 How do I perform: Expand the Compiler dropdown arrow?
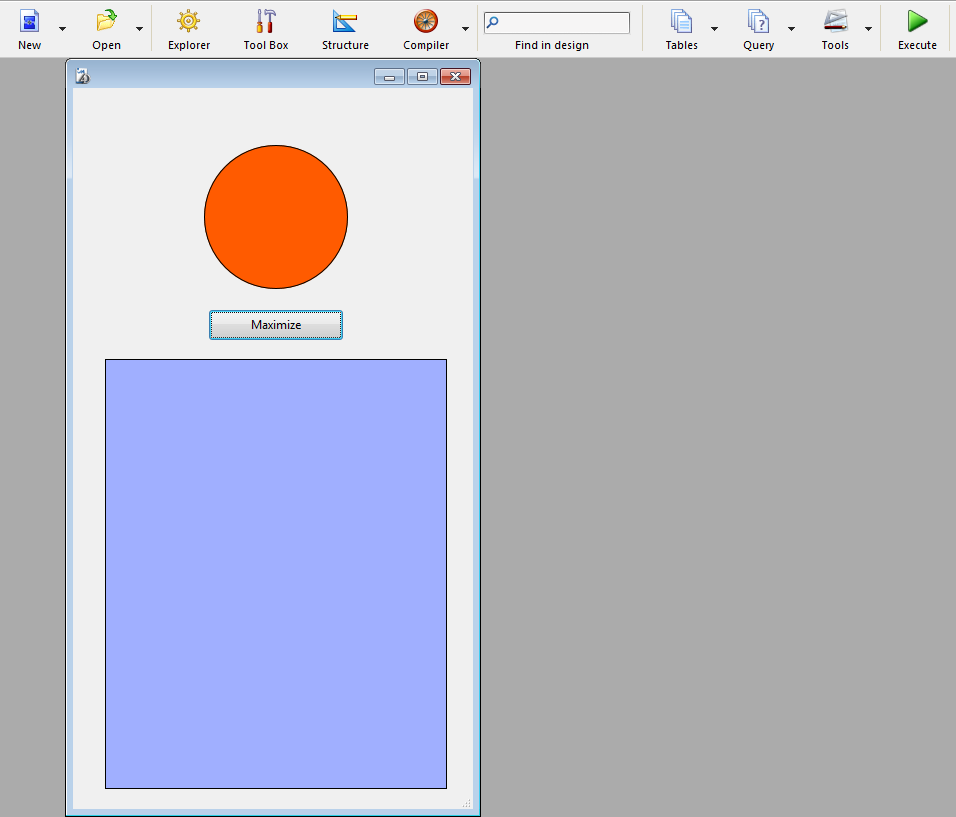[x=465, y=29]
